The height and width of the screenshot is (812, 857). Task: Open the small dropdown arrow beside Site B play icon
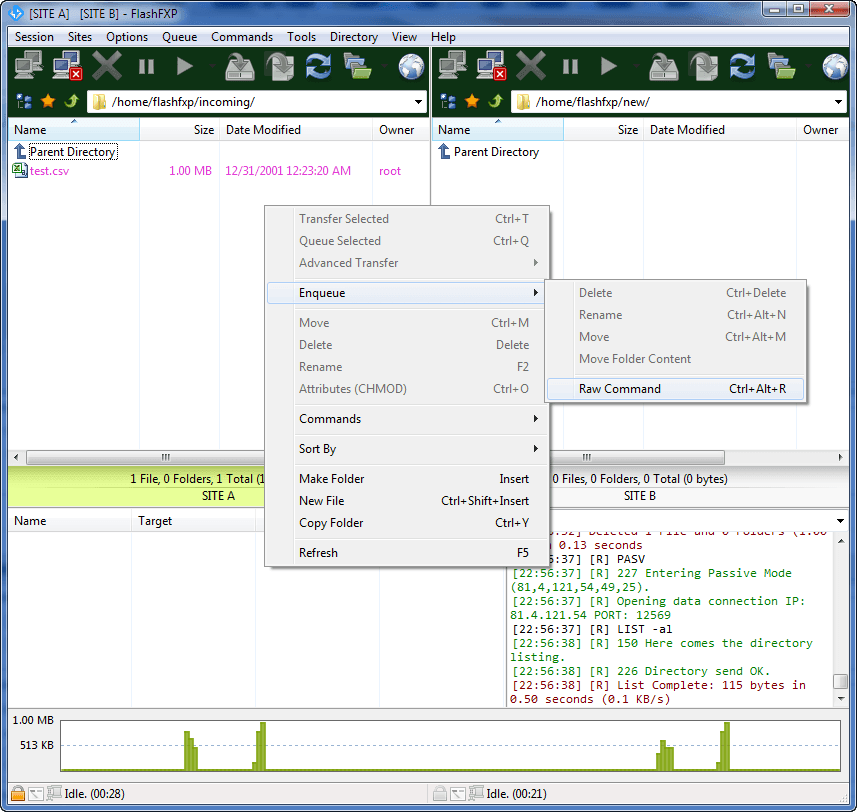[x=637, y=67]
